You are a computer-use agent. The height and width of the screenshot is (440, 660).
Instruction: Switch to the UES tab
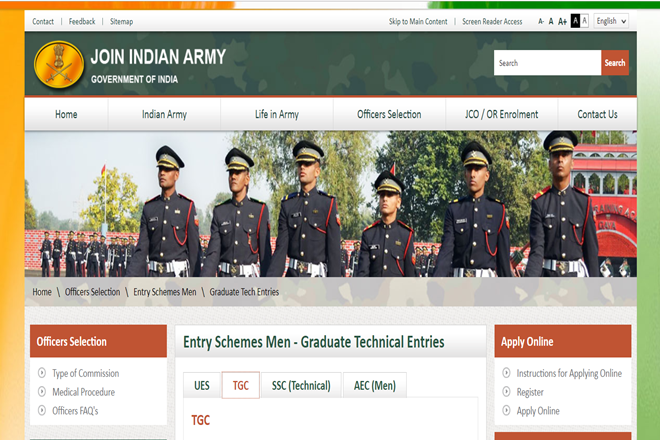pyautogui.click(x=202, y=386)
